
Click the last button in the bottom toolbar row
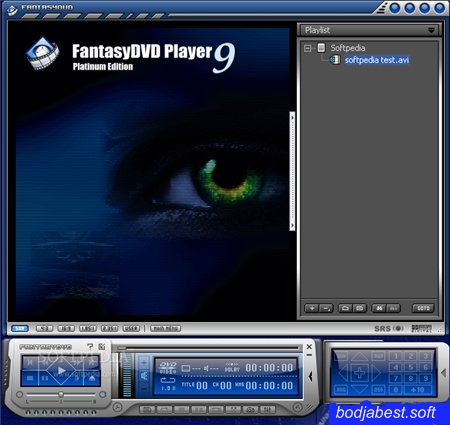(268, 409)
